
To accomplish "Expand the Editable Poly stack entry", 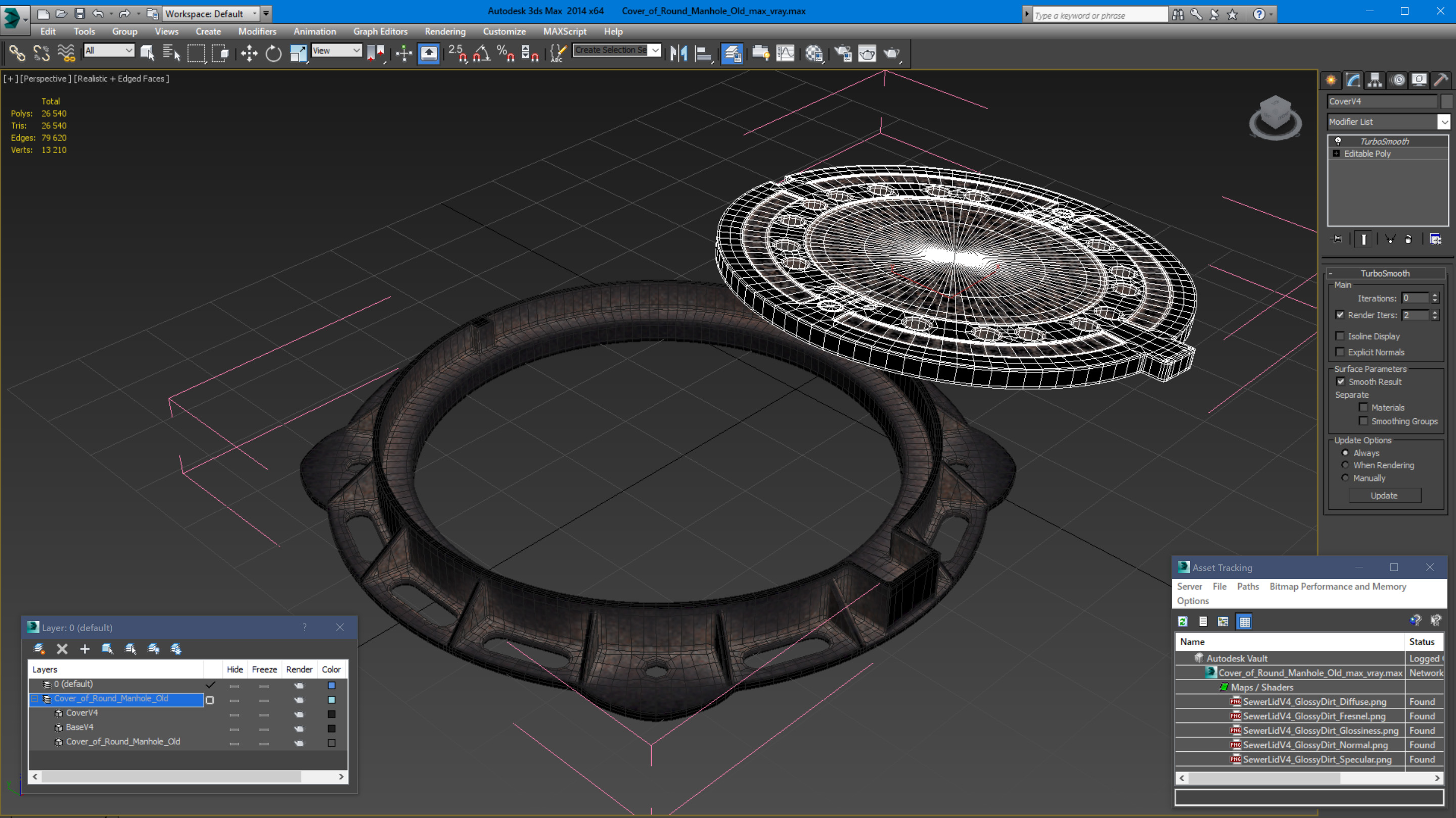I will (1336, 154).
